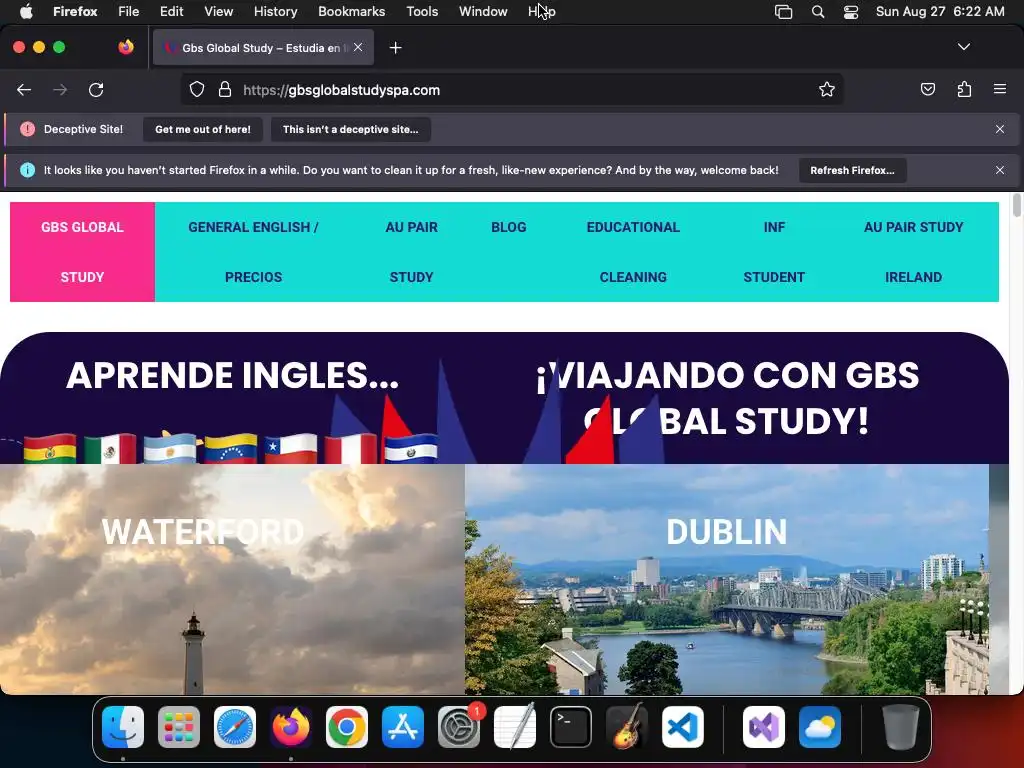Open EDUCATIONAL CLEANING nav link
The width and height of the screenshot is (1024, 768).
633,252
